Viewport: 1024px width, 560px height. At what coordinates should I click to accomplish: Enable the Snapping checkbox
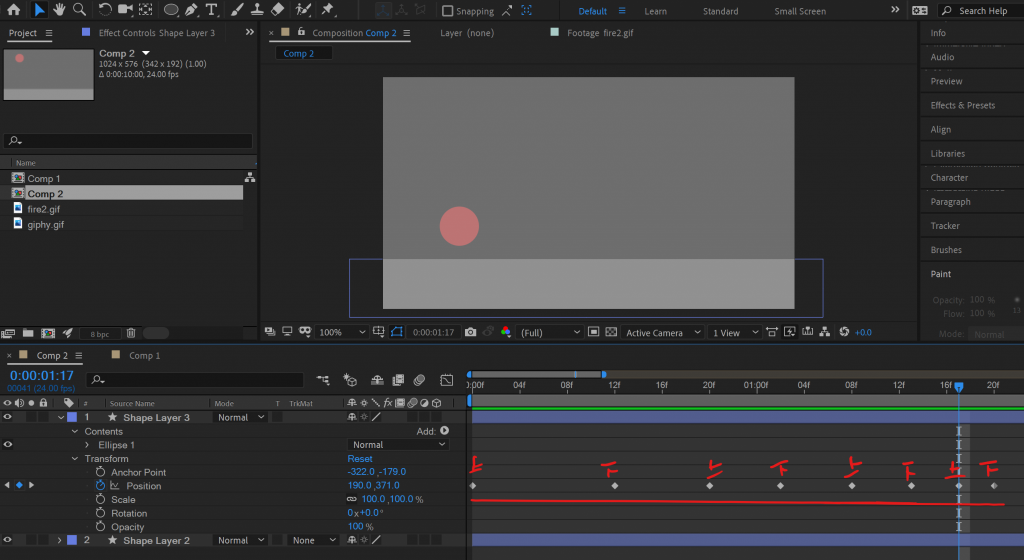click(449, 11)
